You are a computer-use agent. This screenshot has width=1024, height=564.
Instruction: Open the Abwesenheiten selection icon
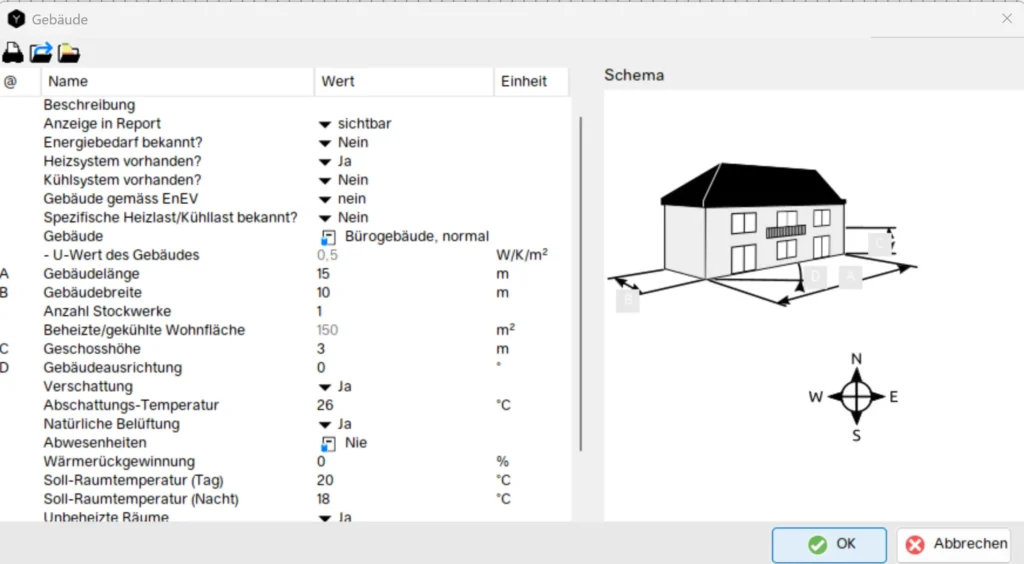click(328, 443)
